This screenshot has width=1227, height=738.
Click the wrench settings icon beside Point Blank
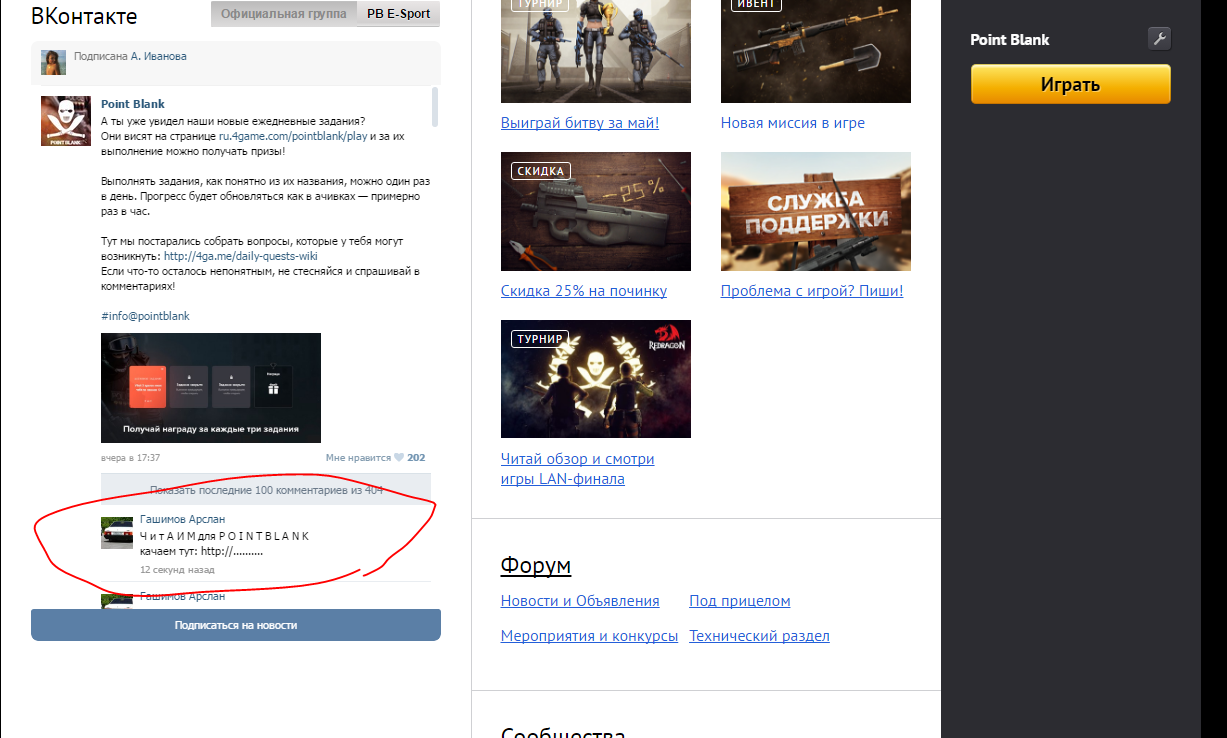coord(1159,39)
